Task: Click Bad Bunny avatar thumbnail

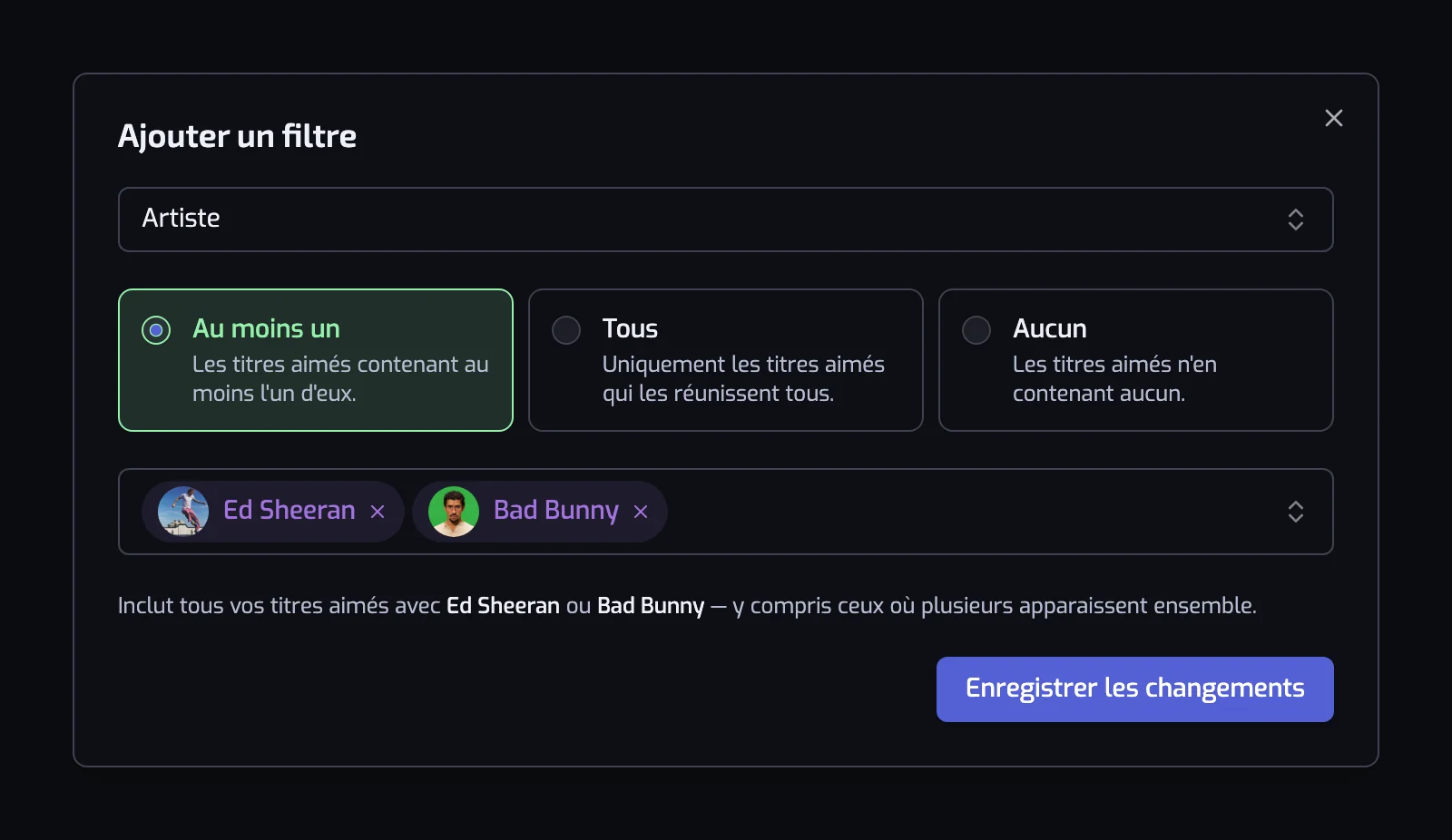Action: pyautogui.click(x=454, y=512)
